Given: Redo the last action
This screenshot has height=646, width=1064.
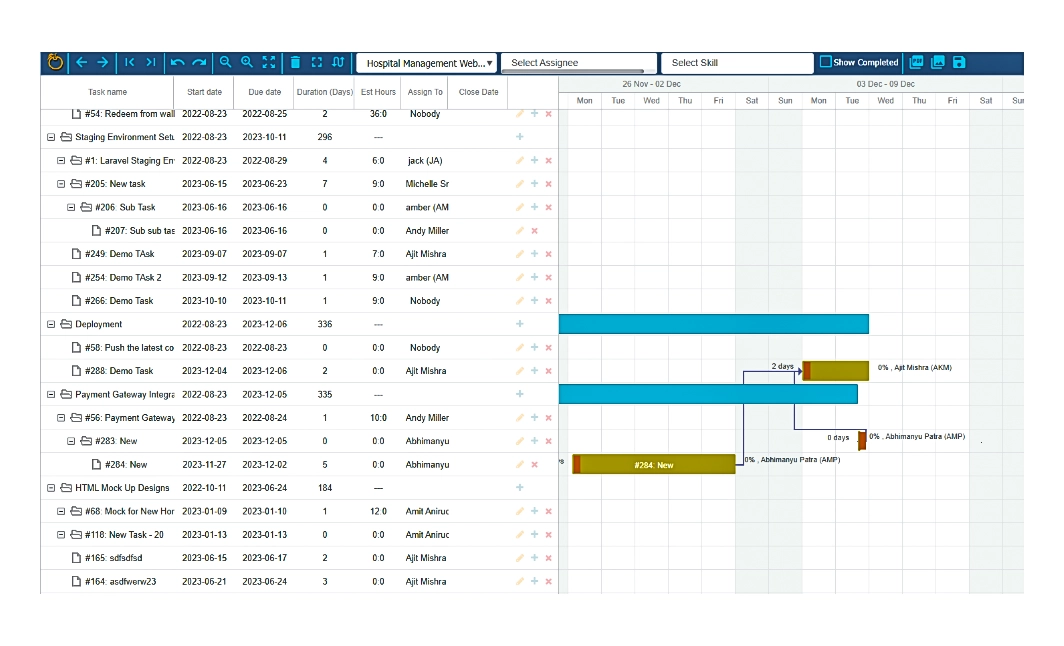Looking at the screenshot, I should (200, 62).
